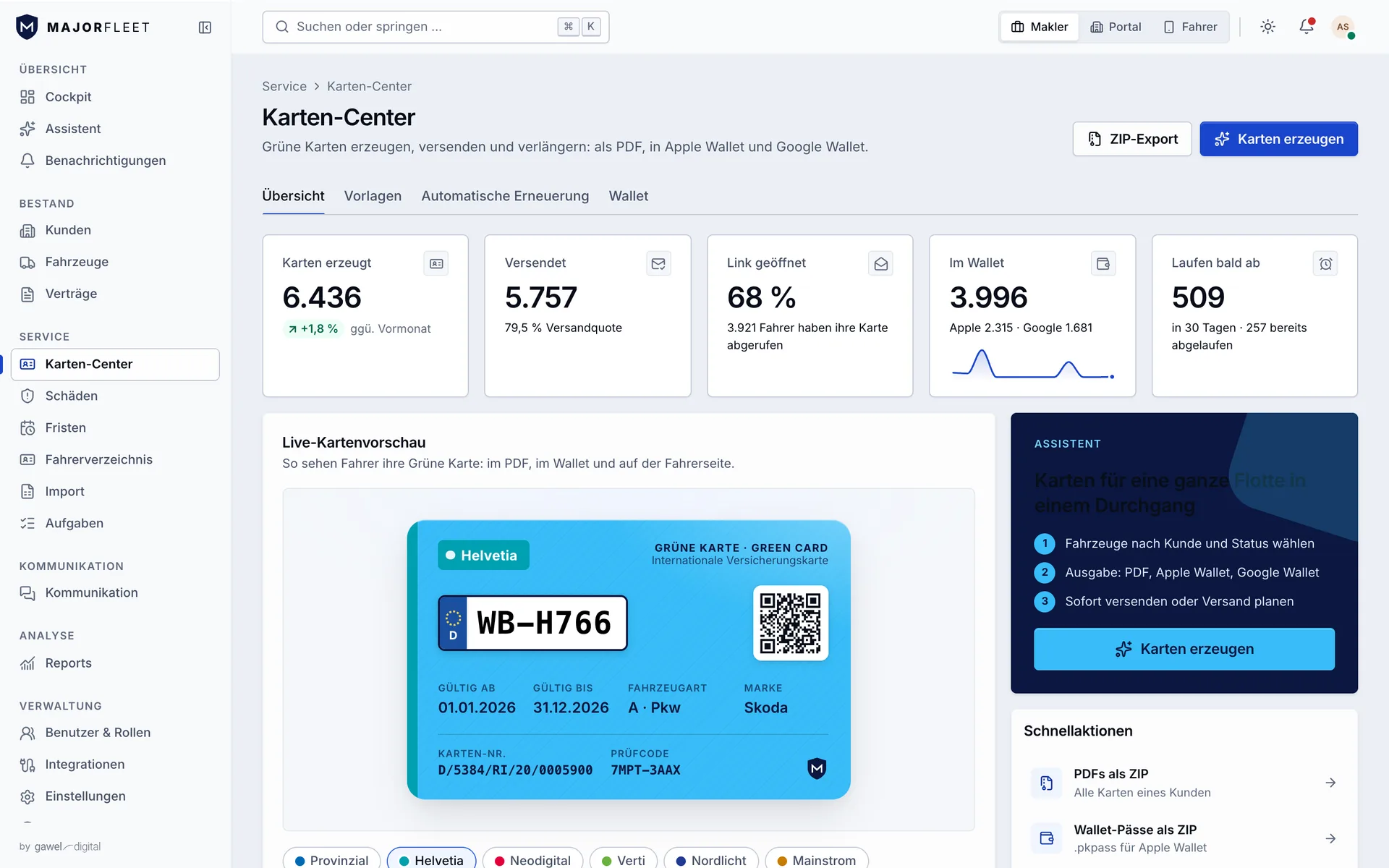Image resolution: width=1389 pixels, height=868 pixels.
Task: Click the arrow on Wallet-Pässe als ZIP
Action: click(x=1330, y=838)
